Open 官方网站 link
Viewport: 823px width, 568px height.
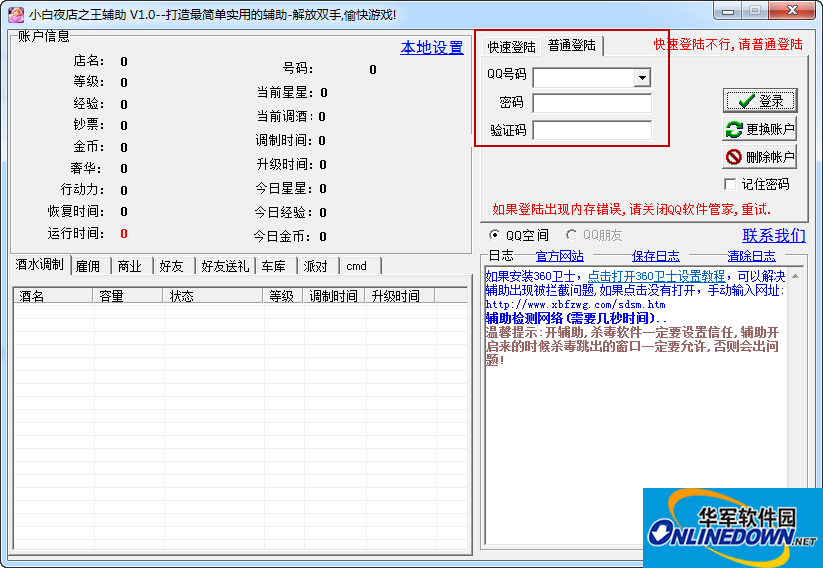[560, 256]
